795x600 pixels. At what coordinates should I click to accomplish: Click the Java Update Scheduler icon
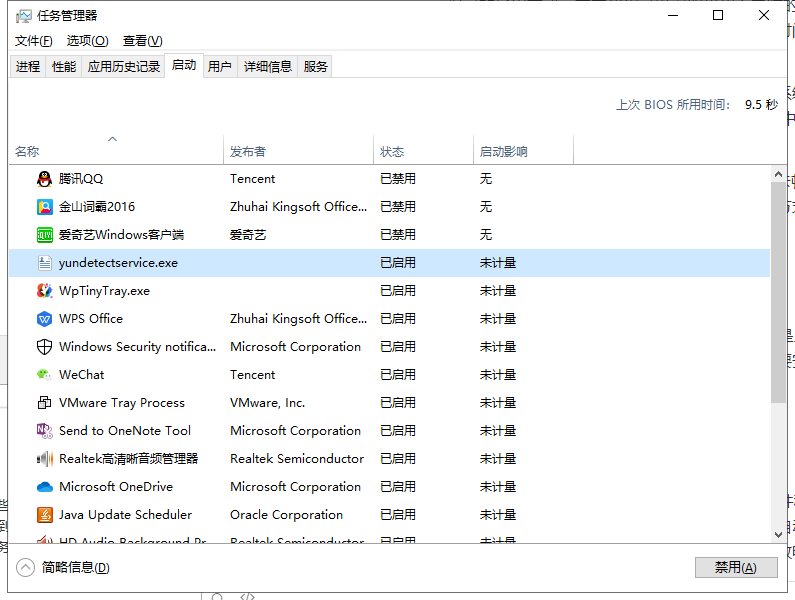click(45, 515)
